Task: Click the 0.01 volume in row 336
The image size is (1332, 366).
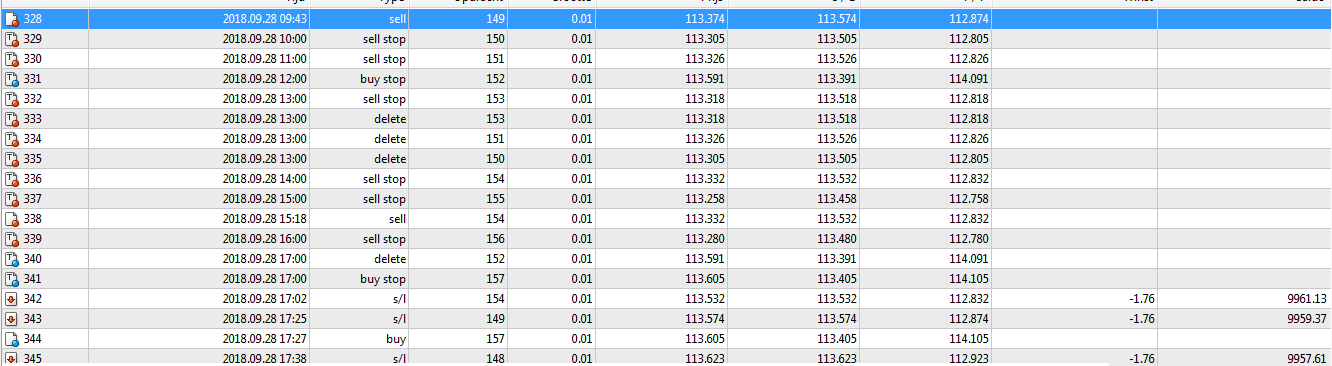Action: pyautogui.click(x=581, y=179)
